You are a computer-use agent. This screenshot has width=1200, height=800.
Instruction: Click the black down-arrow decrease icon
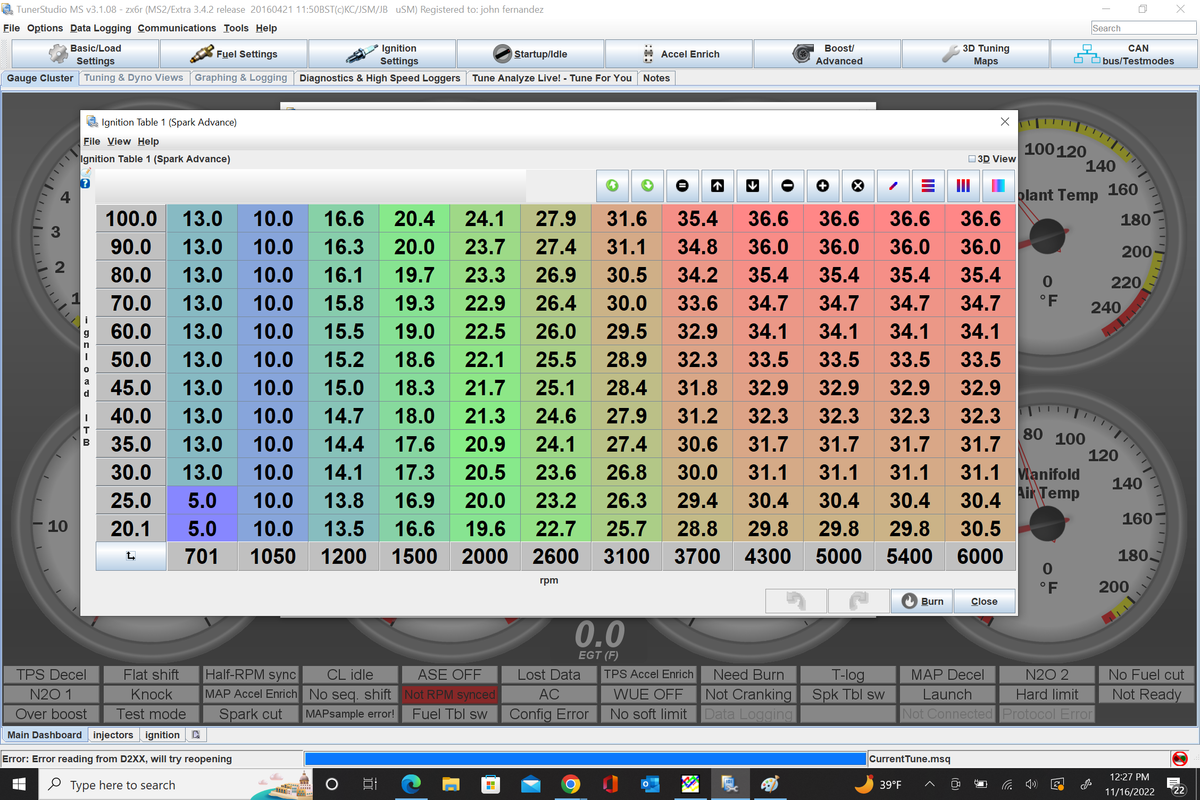[752, 186]
